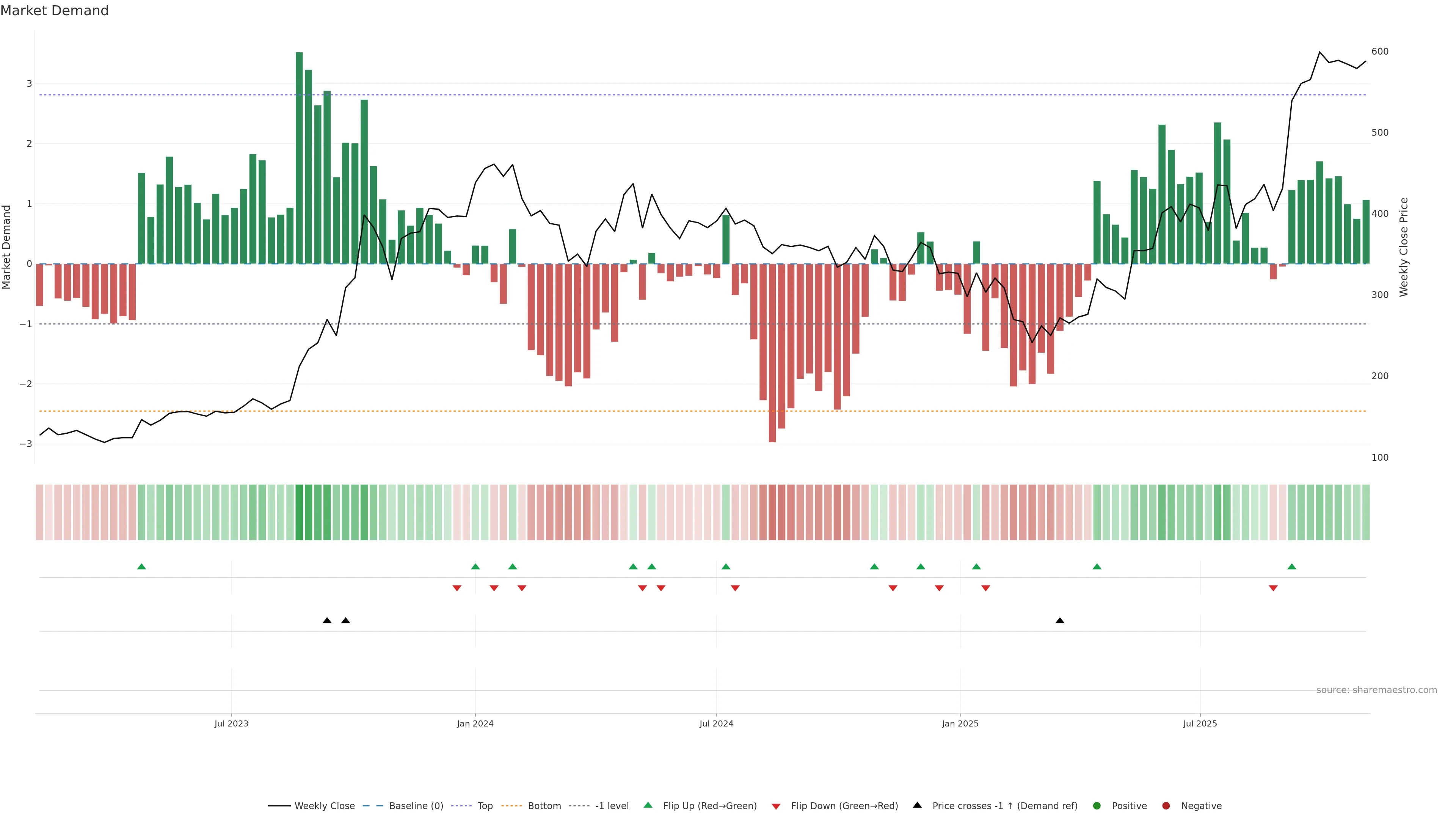Toggle the Top legend entry
1456x819 pixels.
pos(485,805)
